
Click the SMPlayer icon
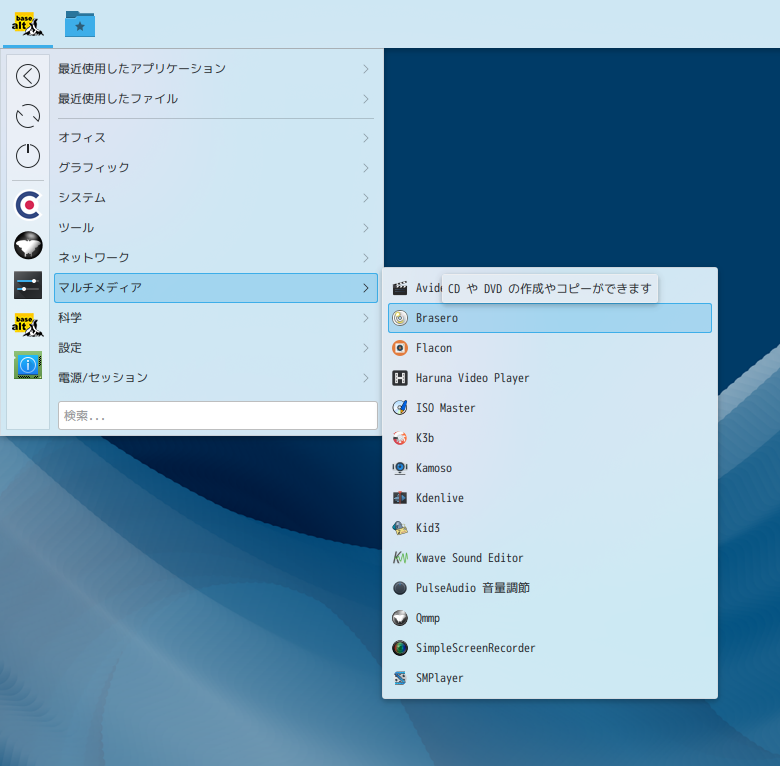(400, 678)
